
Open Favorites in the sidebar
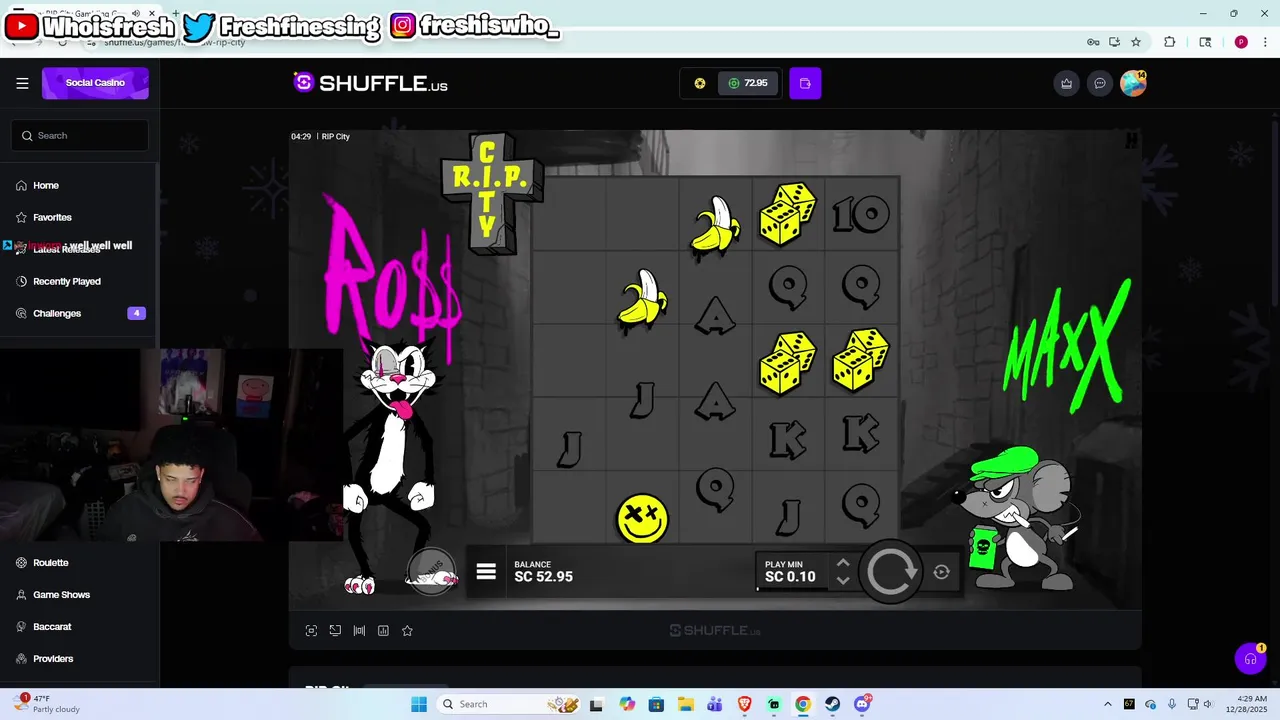pyautogui.click(x=52, y=217)
